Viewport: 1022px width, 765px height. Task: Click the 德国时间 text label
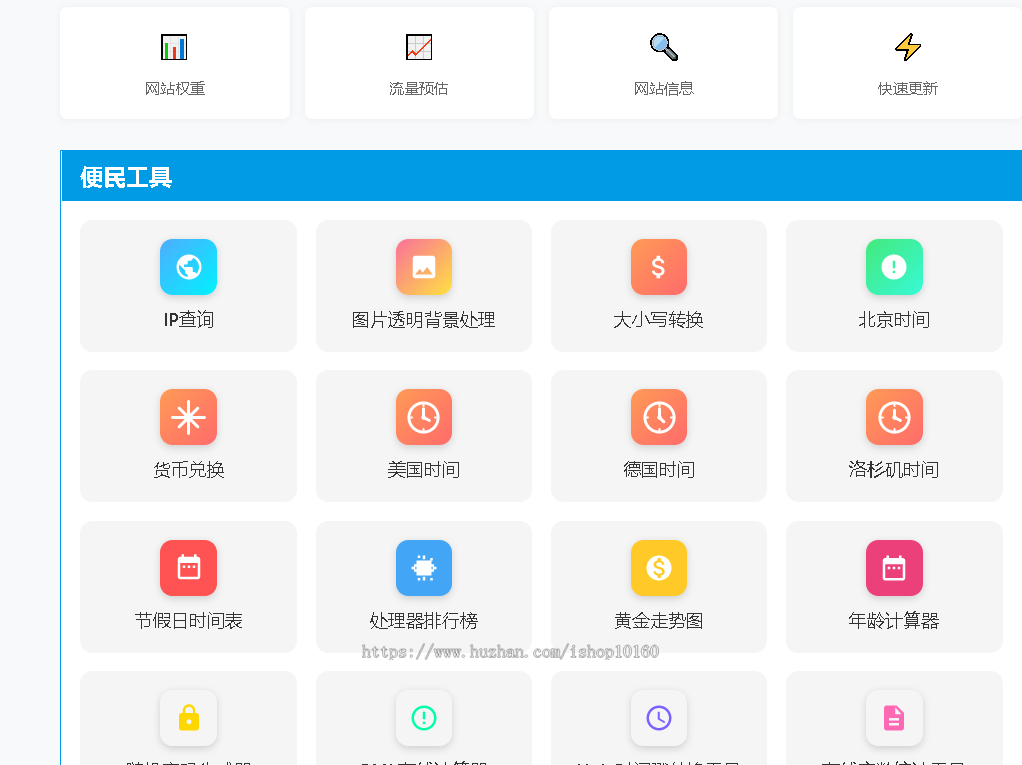click(x=658, y=470)
